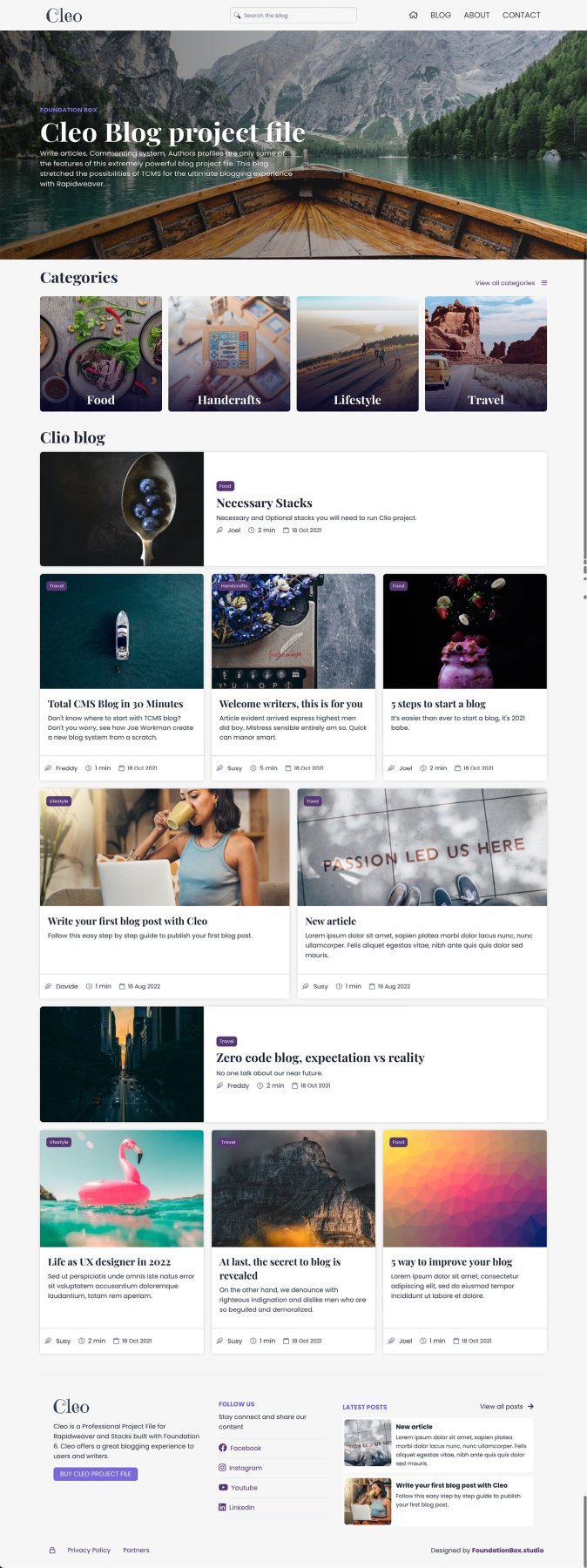Open the ABOUT navigation item
This screenshot has height=1568, width=587.
coord(476,15)
